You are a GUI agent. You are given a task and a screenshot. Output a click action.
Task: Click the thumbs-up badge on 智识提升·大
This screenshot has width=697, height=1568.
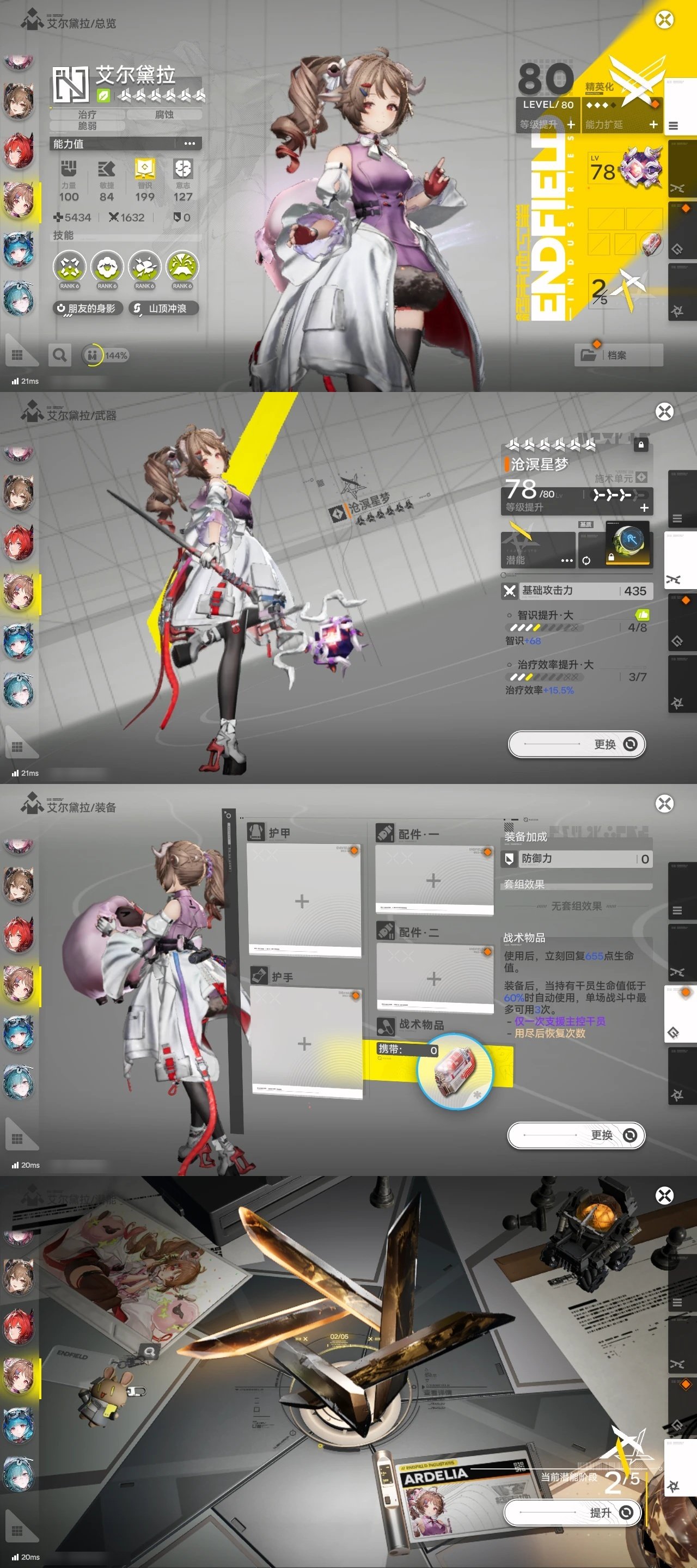[641, 615]
